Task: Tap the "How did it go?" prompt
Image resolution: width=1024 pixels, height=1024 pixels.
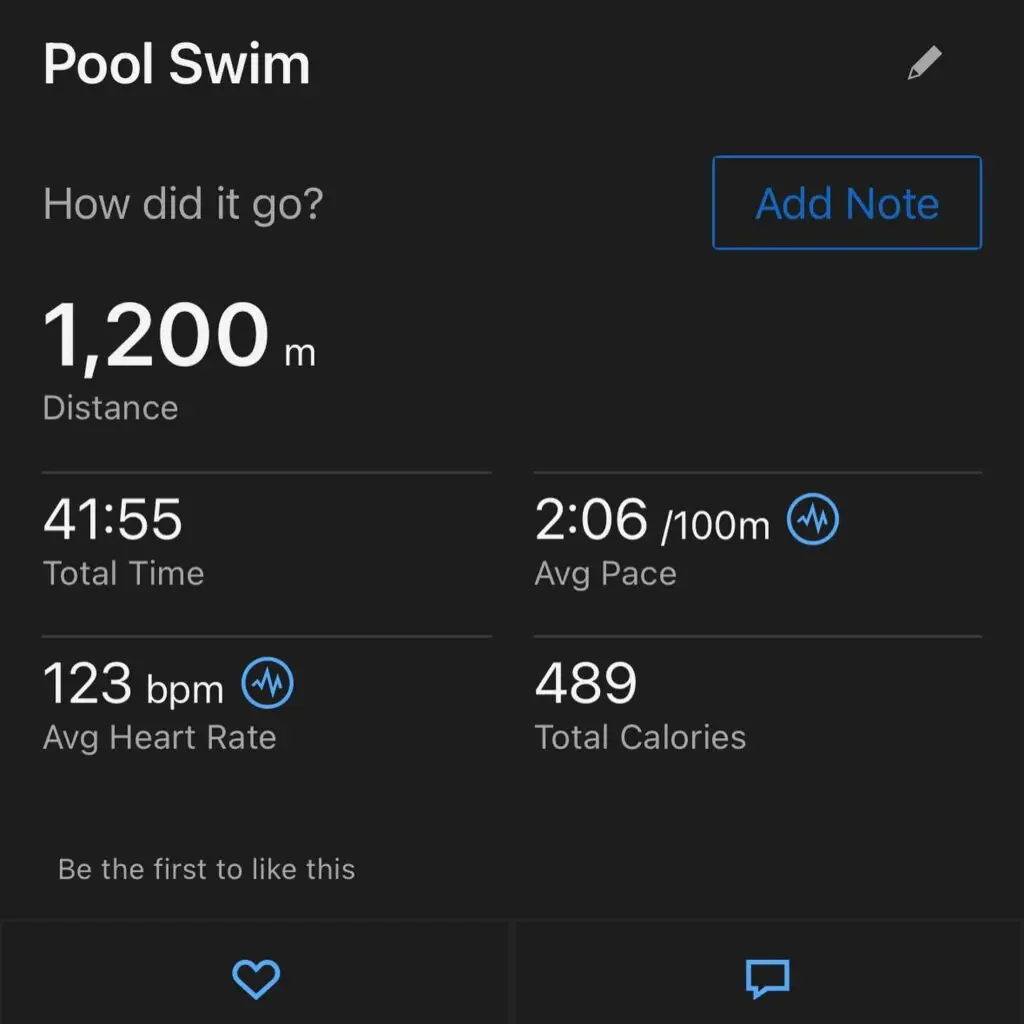Action: 183,204
